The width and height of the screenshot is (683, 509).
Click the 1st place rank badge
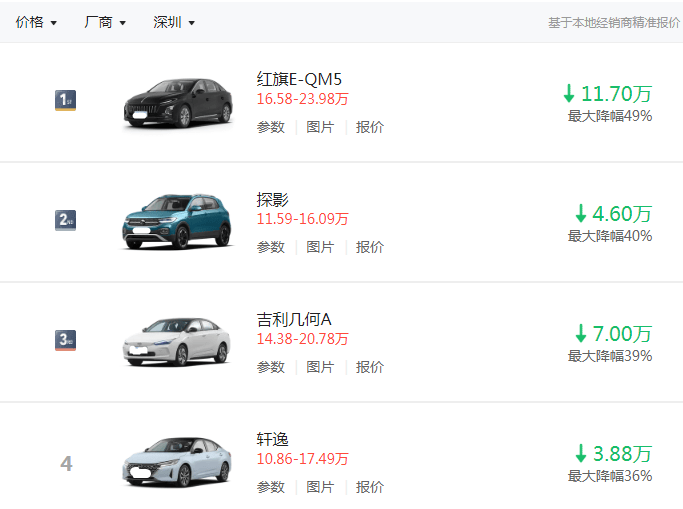pos(65,100)
